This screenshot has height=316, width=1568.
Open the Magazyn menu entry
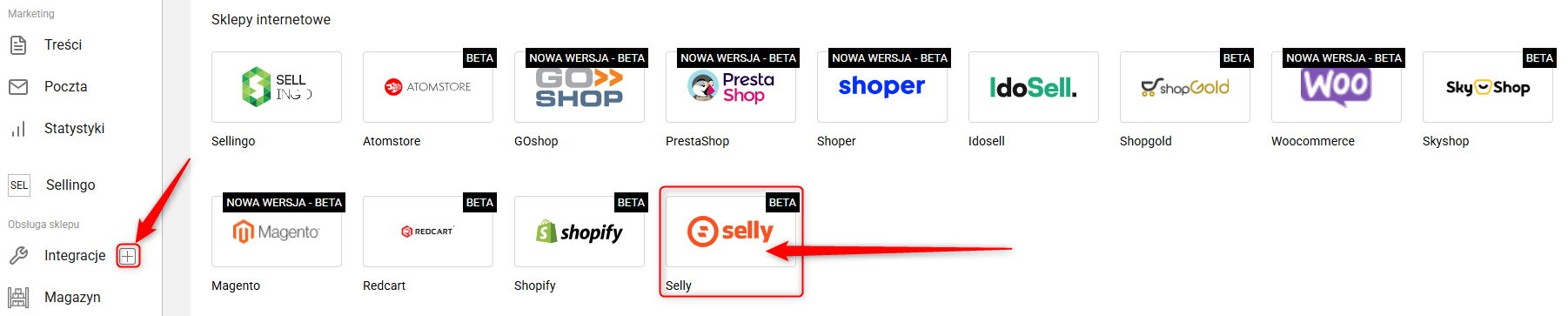(72, 298)
